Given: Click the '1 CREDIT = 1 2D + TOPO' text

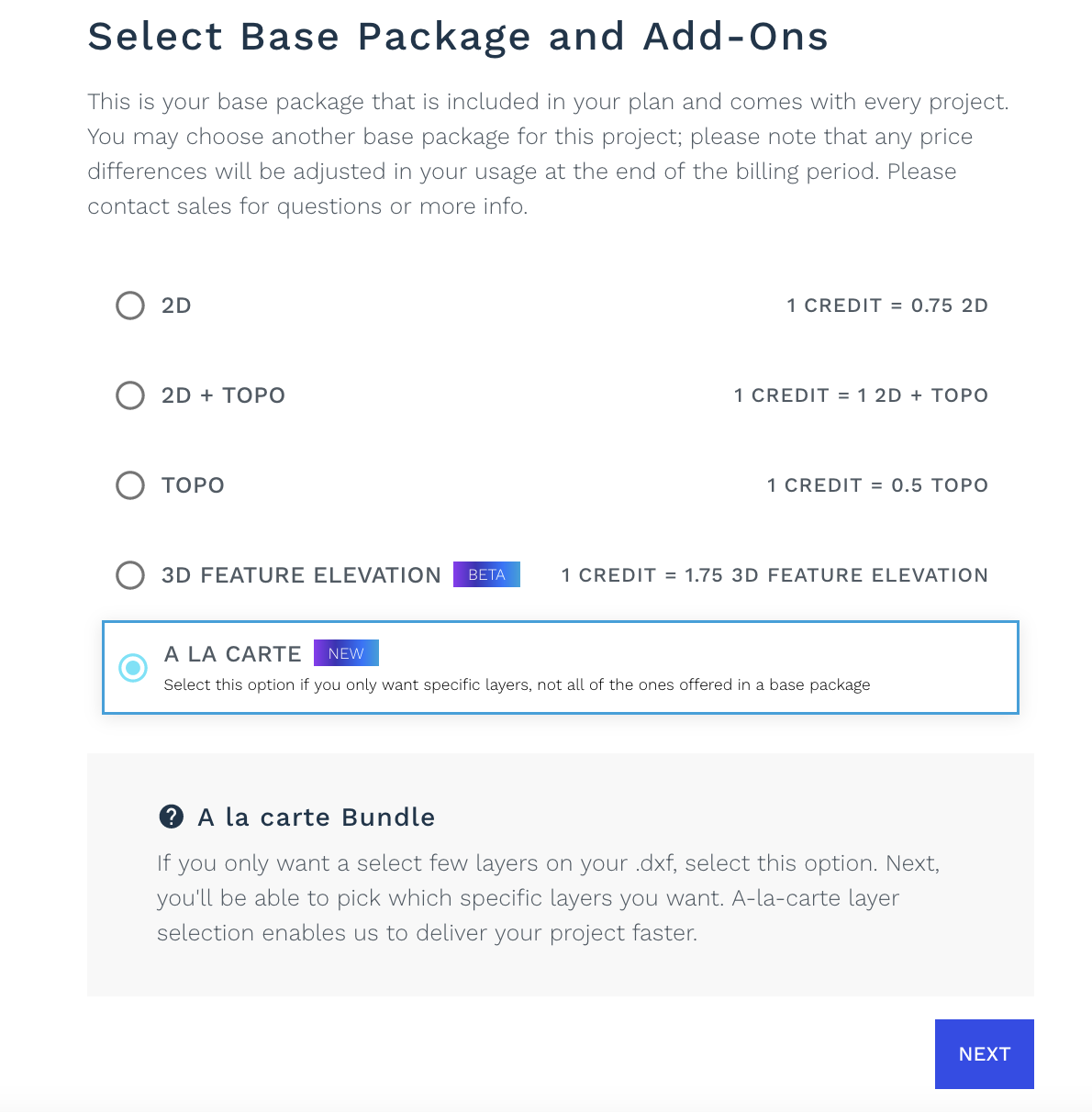Looking at the screenshot, I should click(861, 395).
